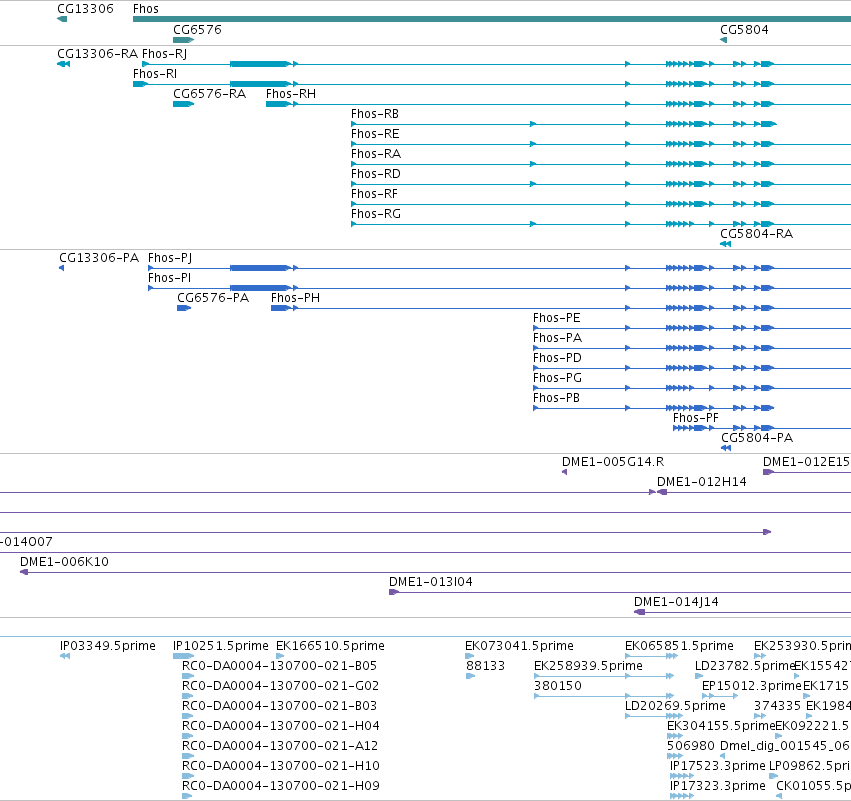Select the CG13306 gene label
The width and height of the screenshot is (851, 801).
[85, 9]
